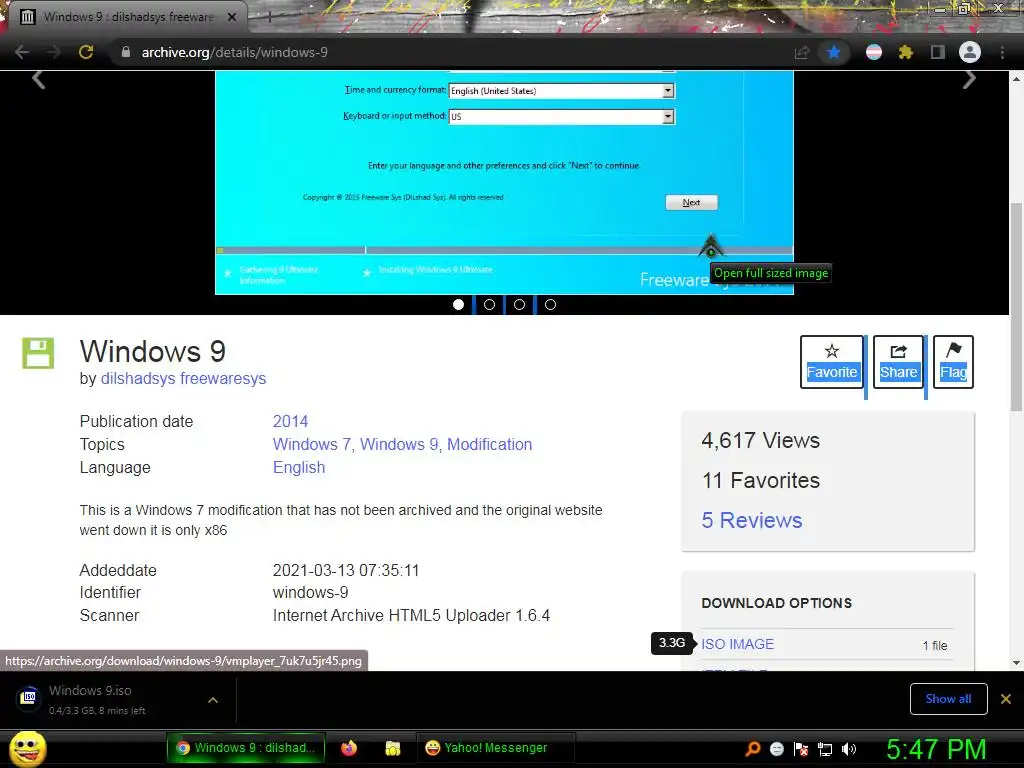Select the fourth carousel dot
Image resolution: width=1024 pixels, height=768 pixels.
[551, 304]
